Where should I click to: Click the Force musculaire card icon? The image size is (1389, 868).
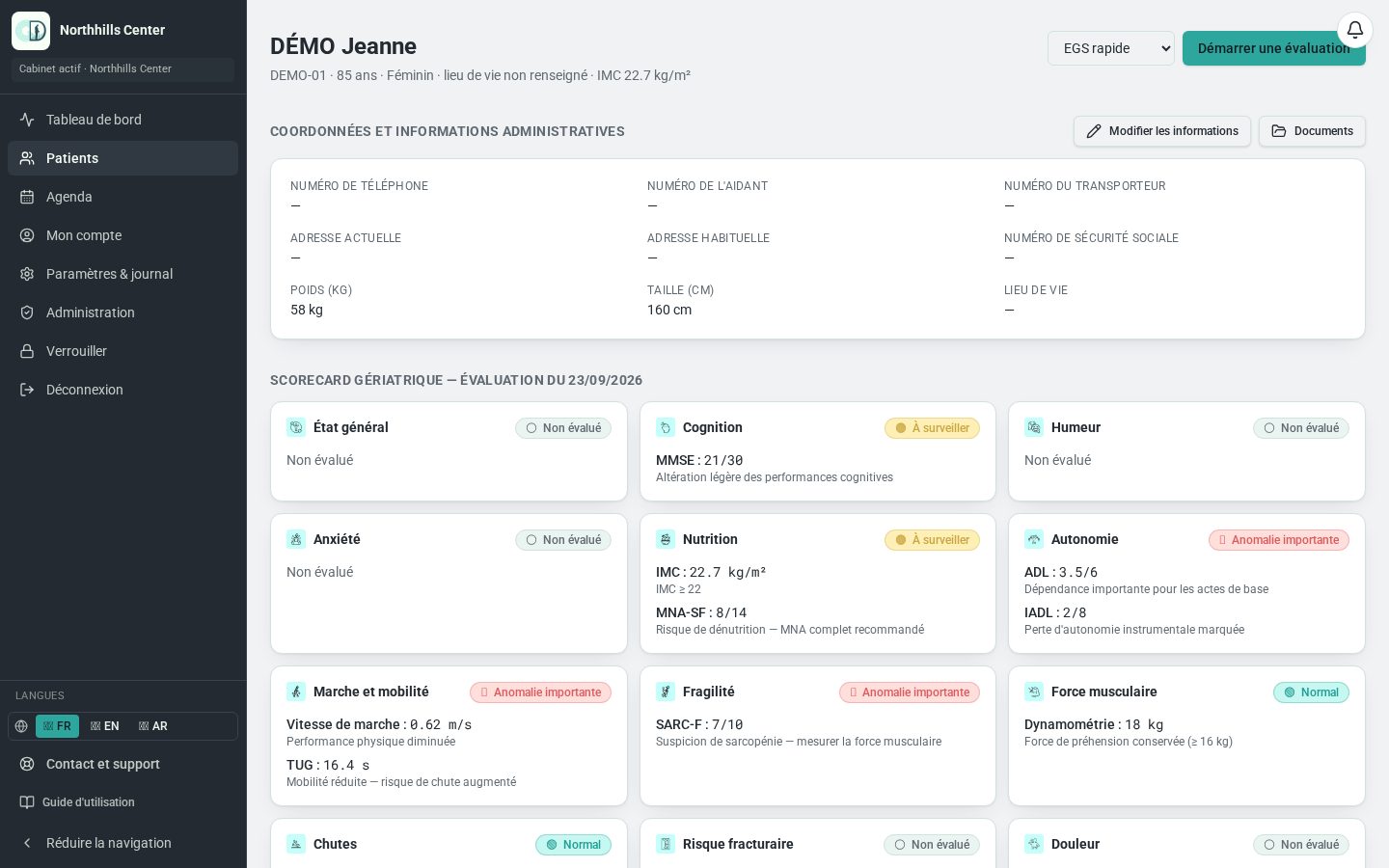click(1034, 692)
